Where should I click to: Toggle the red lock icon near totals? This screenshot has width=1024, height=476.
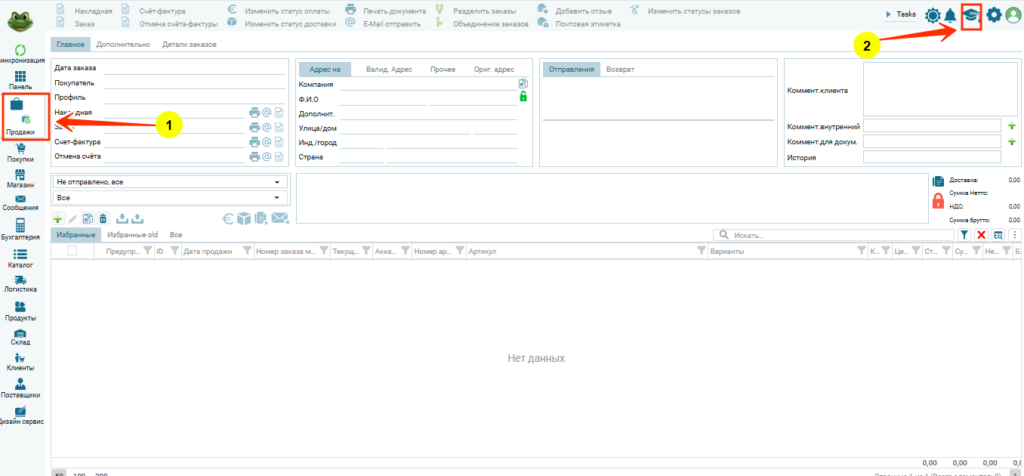(937, 200)
